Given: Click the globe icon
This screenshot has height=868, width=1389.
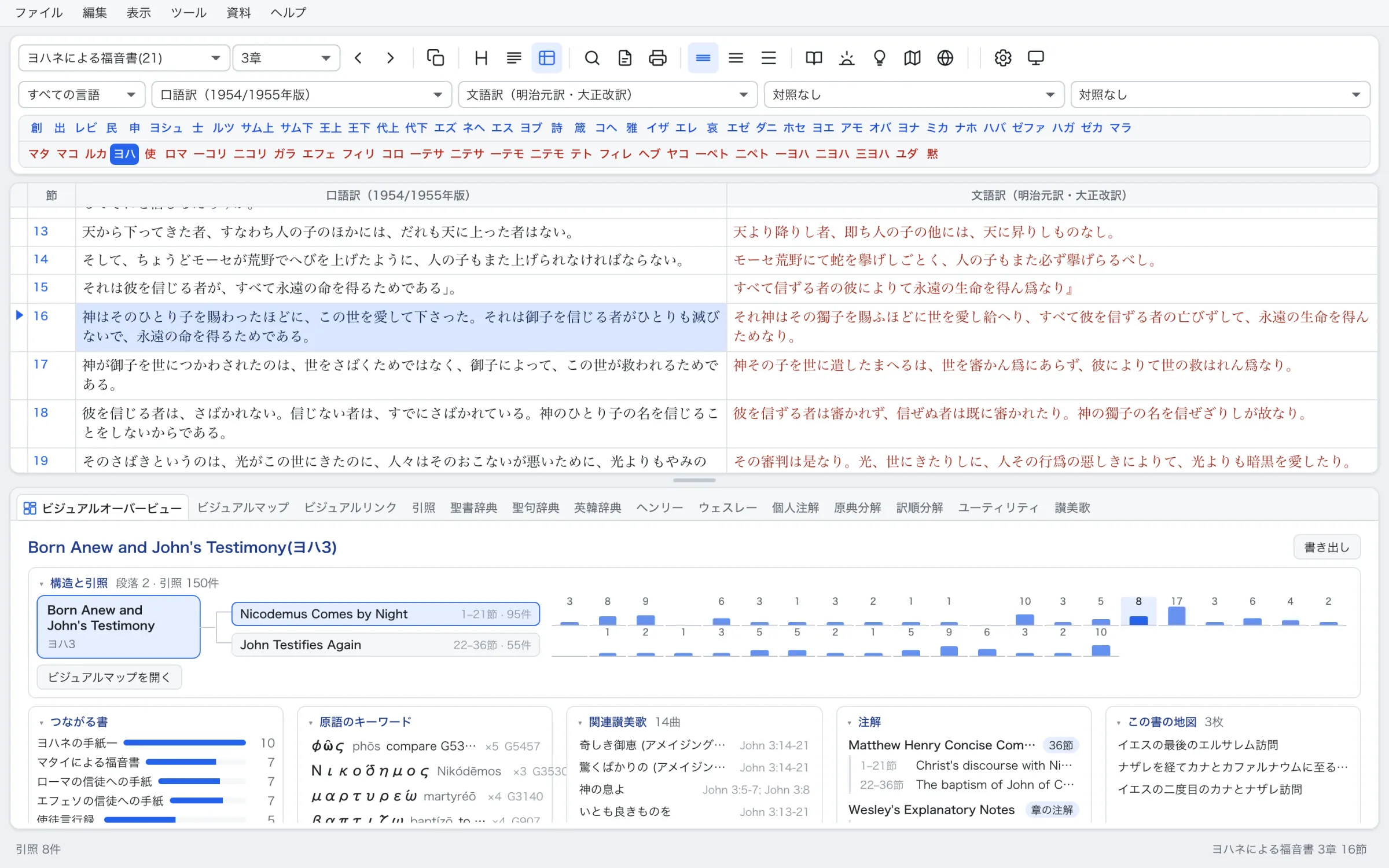Looking at the screenshot, I should pos(945,58).
